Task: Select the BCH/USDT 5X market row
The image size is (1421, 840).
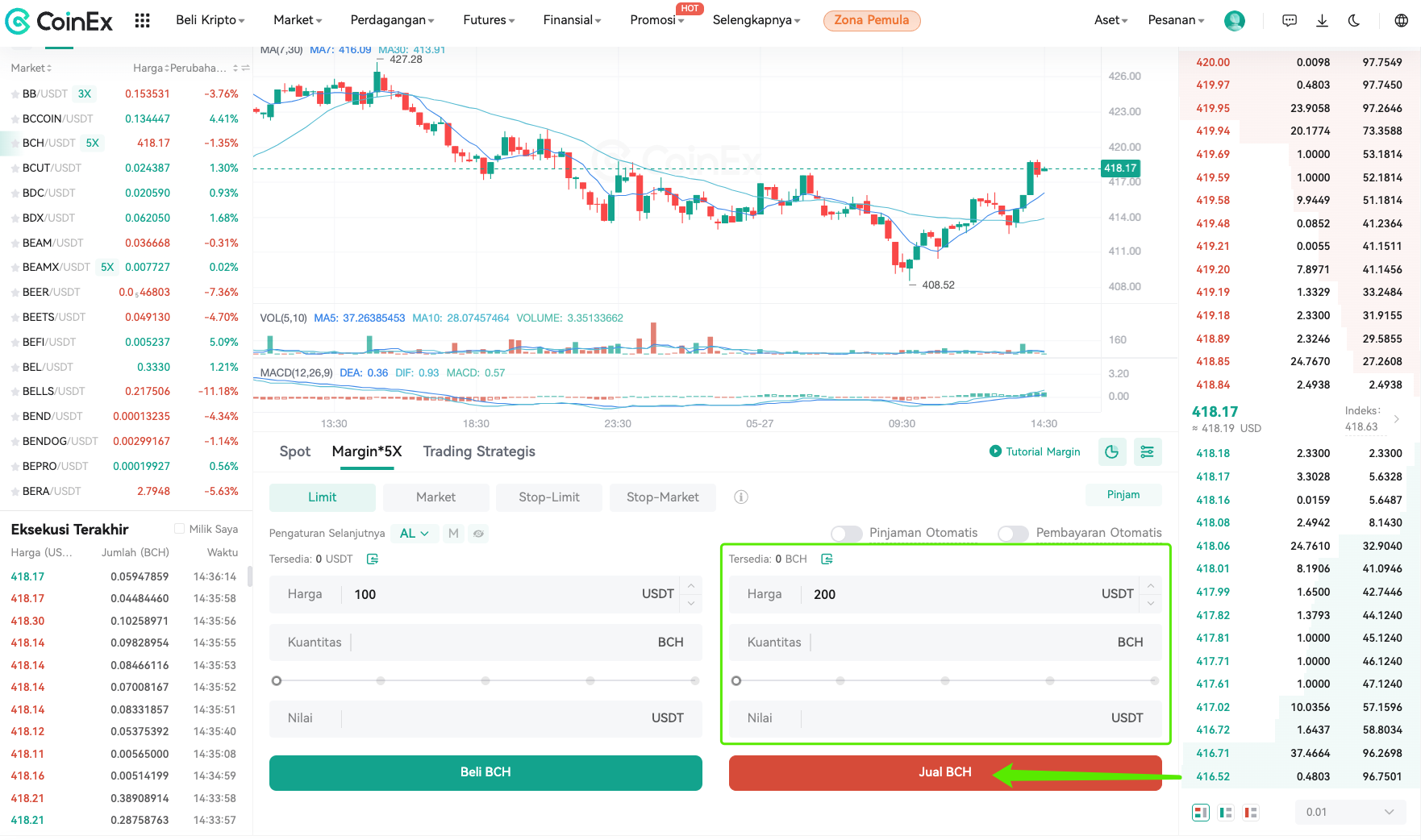Action: (126, 143)
